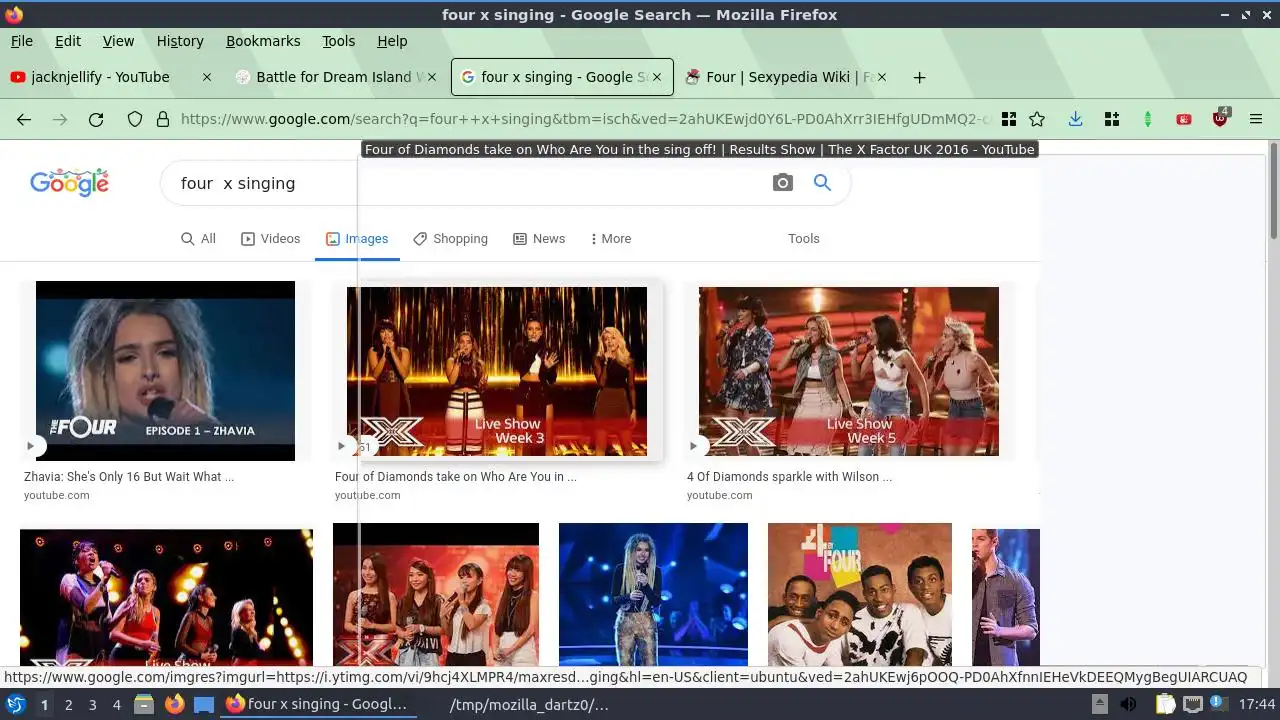Open the Zhavia The Four episode thumbnail

pos(165,371)
